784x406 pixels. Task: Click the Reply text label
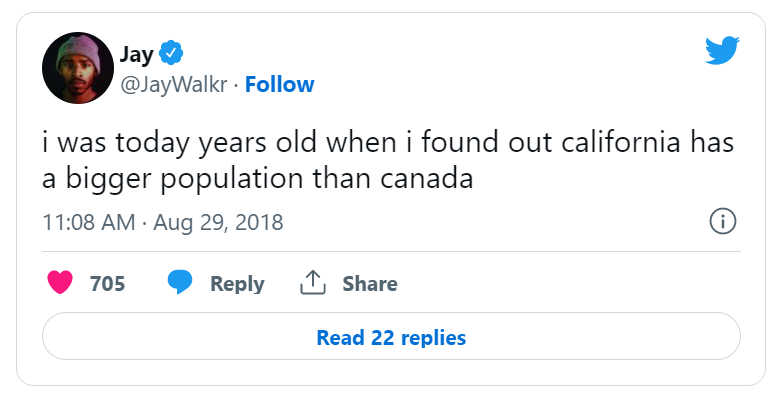point(237,284)
